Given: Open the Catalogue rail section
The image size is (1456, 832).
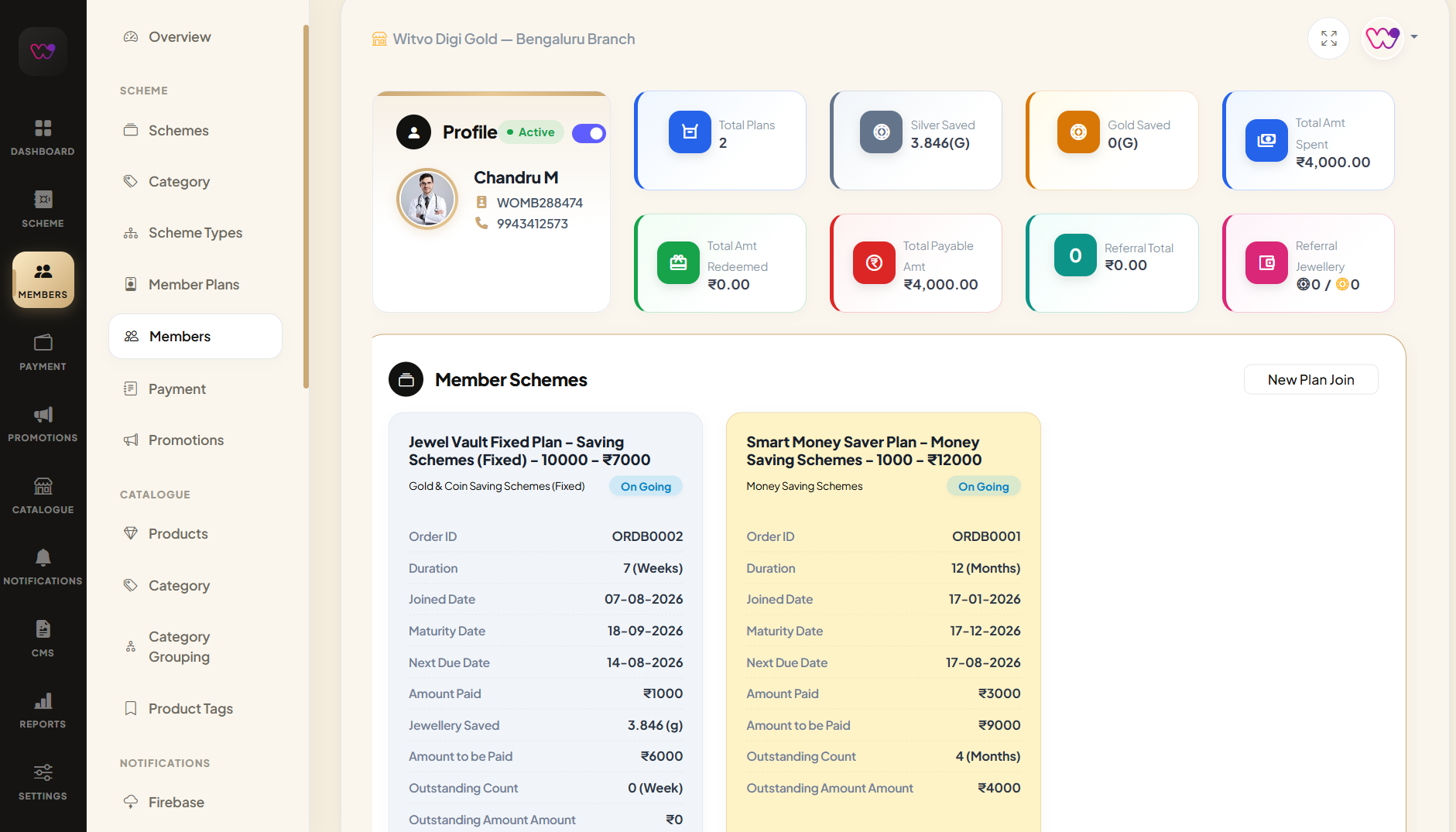Looking at the screenshot, I should 43,495.
